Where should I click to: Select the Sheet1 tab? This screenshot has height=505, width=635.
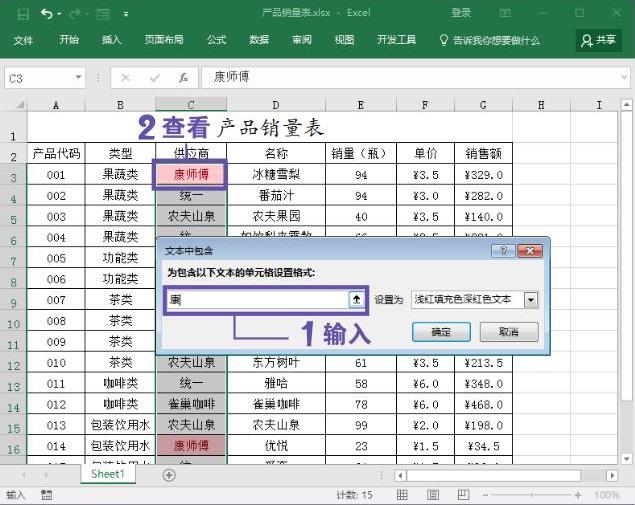click(108, 474)
